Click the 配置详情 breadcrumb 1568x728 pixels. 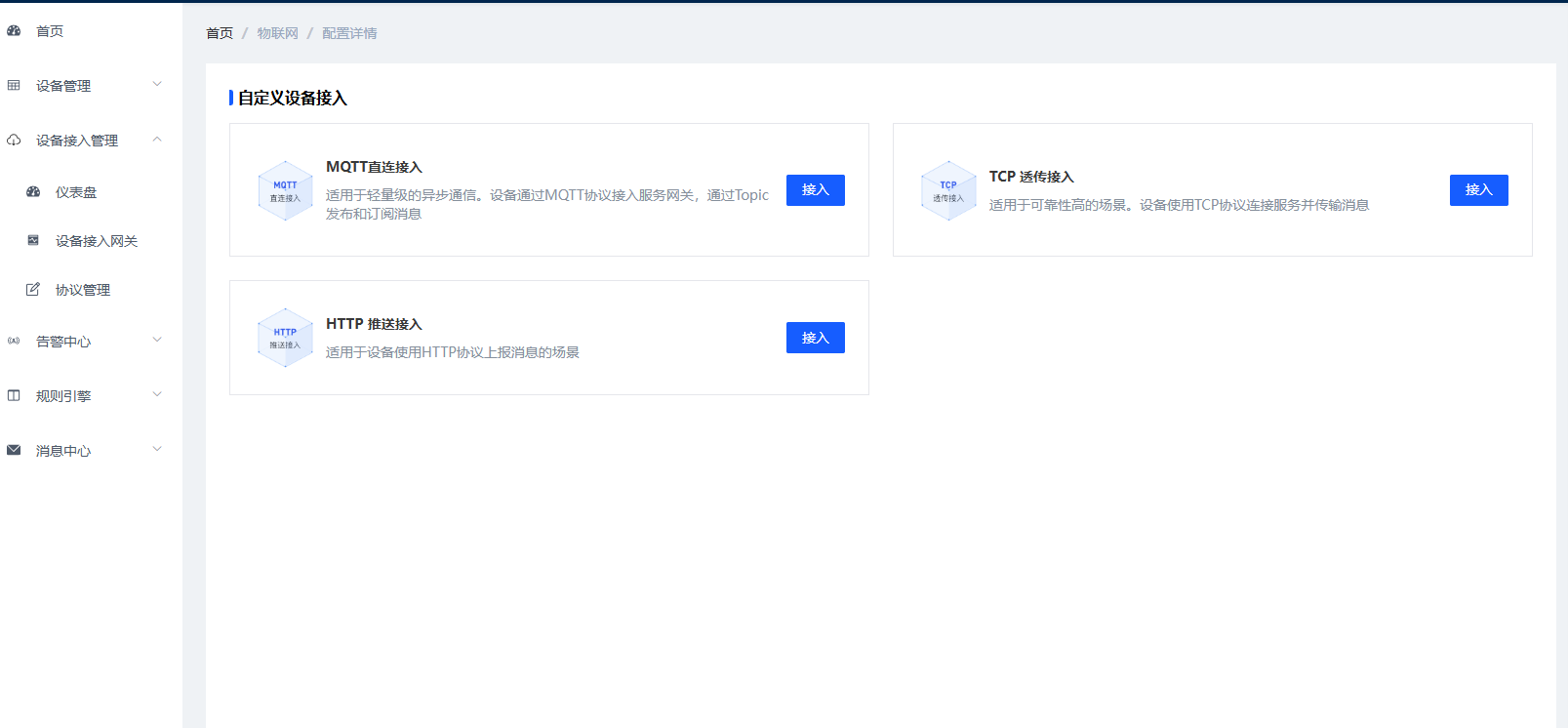pos(349,33)
